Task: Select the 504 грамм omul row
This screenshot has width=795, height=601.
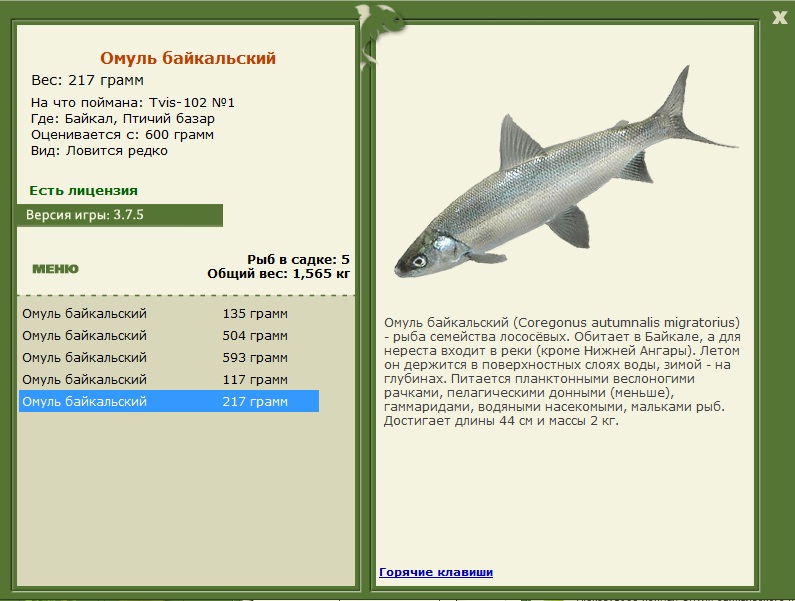Action: click(x=169, y=336)
